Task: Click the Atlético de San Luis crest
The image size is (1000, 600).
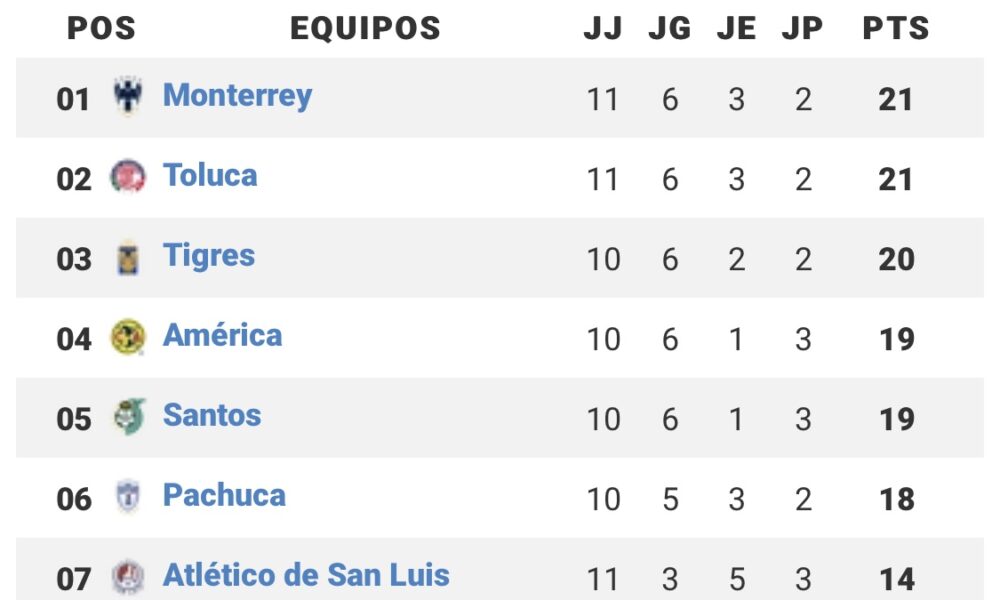Action: point(128,577)
